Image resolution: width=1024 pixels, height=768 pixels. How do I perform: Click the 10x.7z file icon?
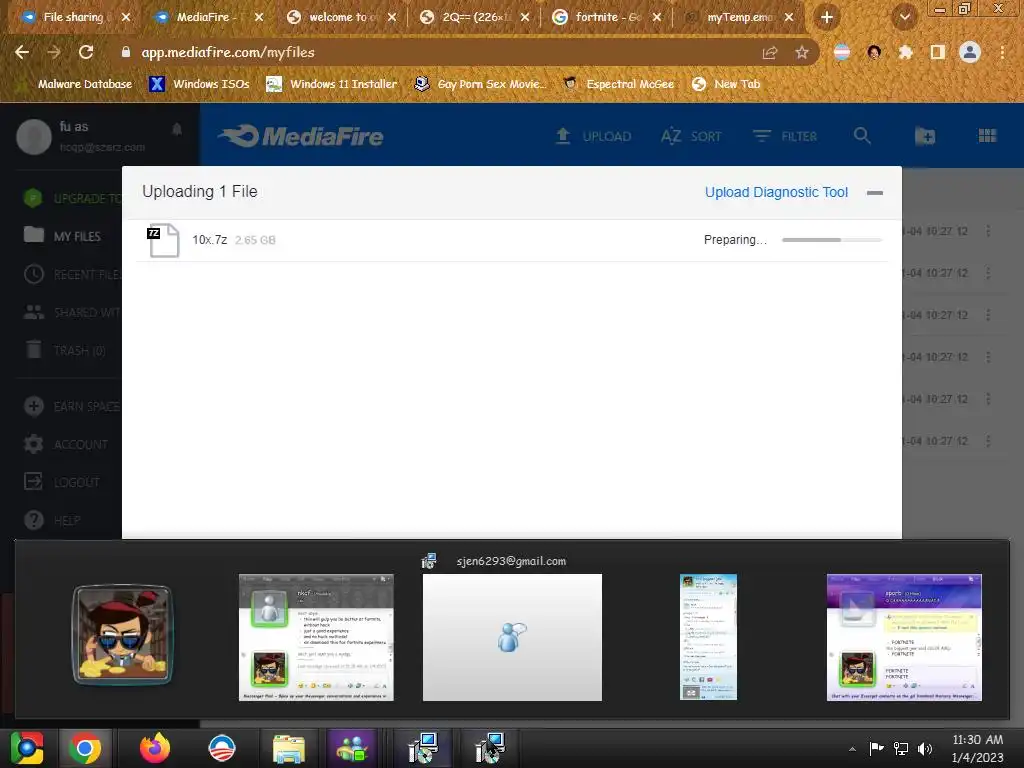(163, 240)
